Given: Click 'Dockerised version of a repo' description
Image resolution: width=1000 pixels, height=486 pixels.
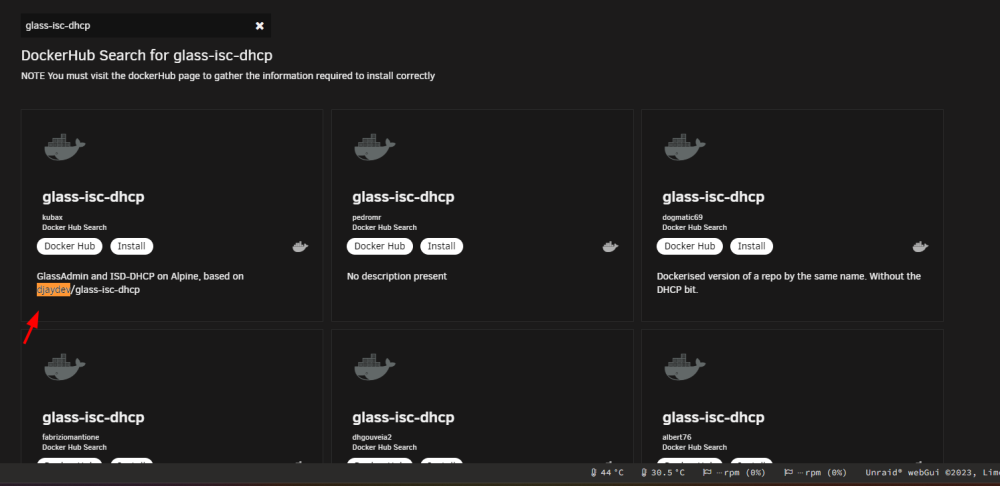Looking at the screenshot, I should [788, 283].
